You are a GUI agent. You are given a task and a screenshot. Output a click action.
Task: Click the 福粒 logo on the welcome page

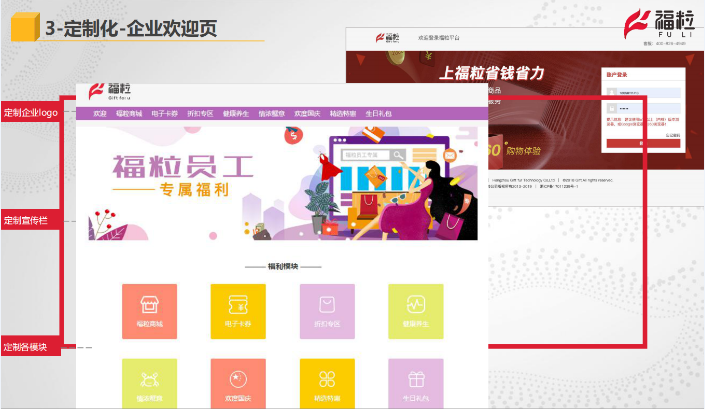(110, 91)
